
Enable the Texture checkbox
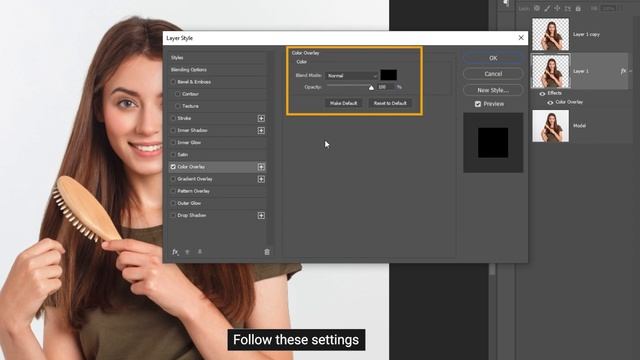click(x=178, y=106)
